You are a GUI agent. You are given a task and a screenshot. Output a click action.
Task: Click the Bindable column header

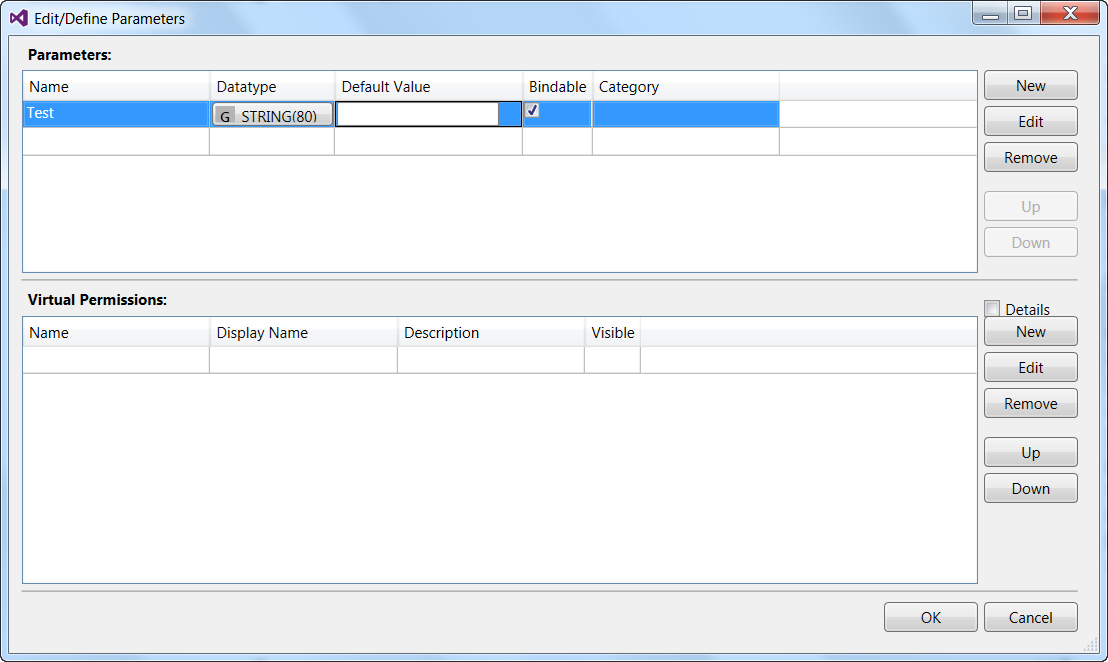click(557, 86)
